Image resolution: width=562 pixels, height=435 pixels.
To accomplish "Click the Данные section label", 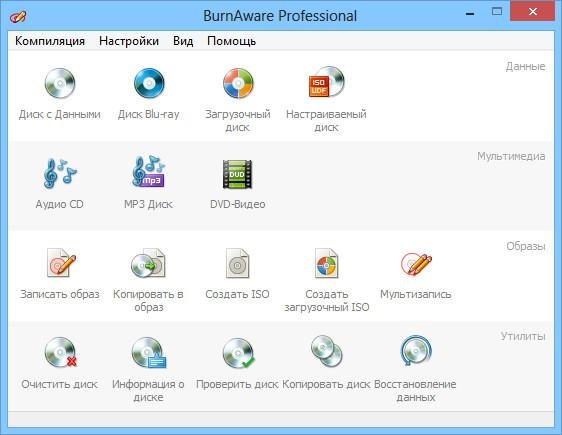I will tap(525, 66).
